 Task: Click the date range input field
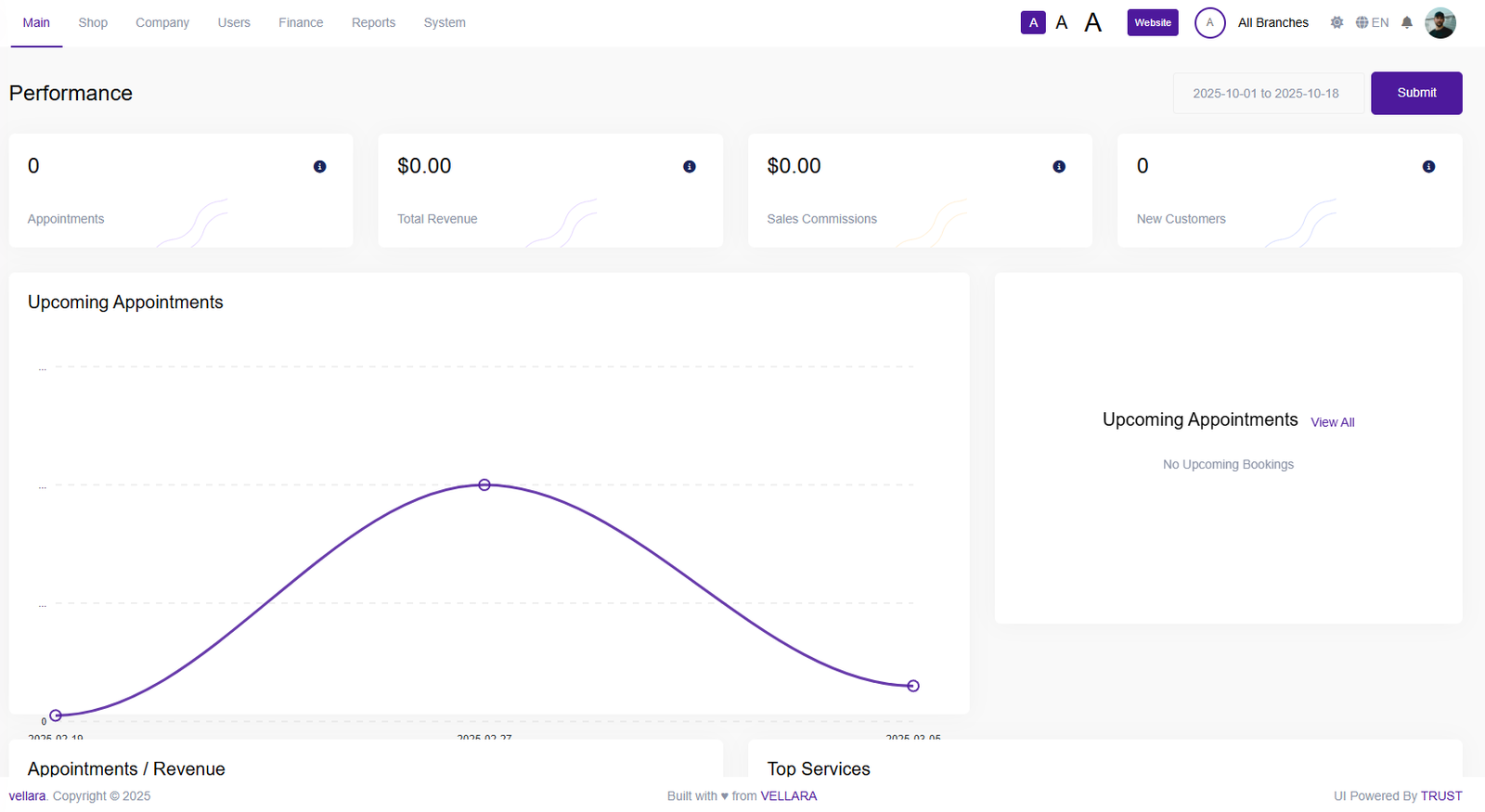point(1266,94)
